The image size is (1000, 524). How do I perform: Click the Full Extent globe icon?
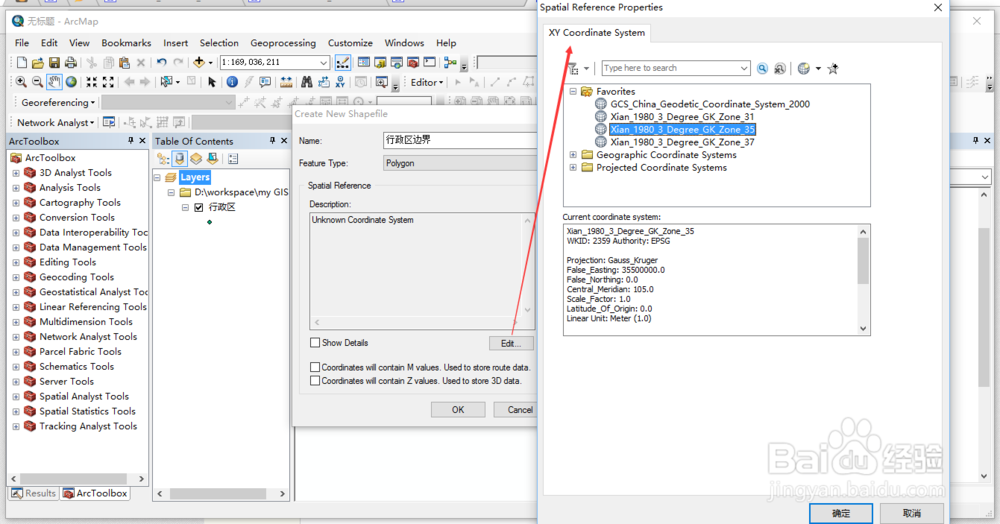[71, 82]
